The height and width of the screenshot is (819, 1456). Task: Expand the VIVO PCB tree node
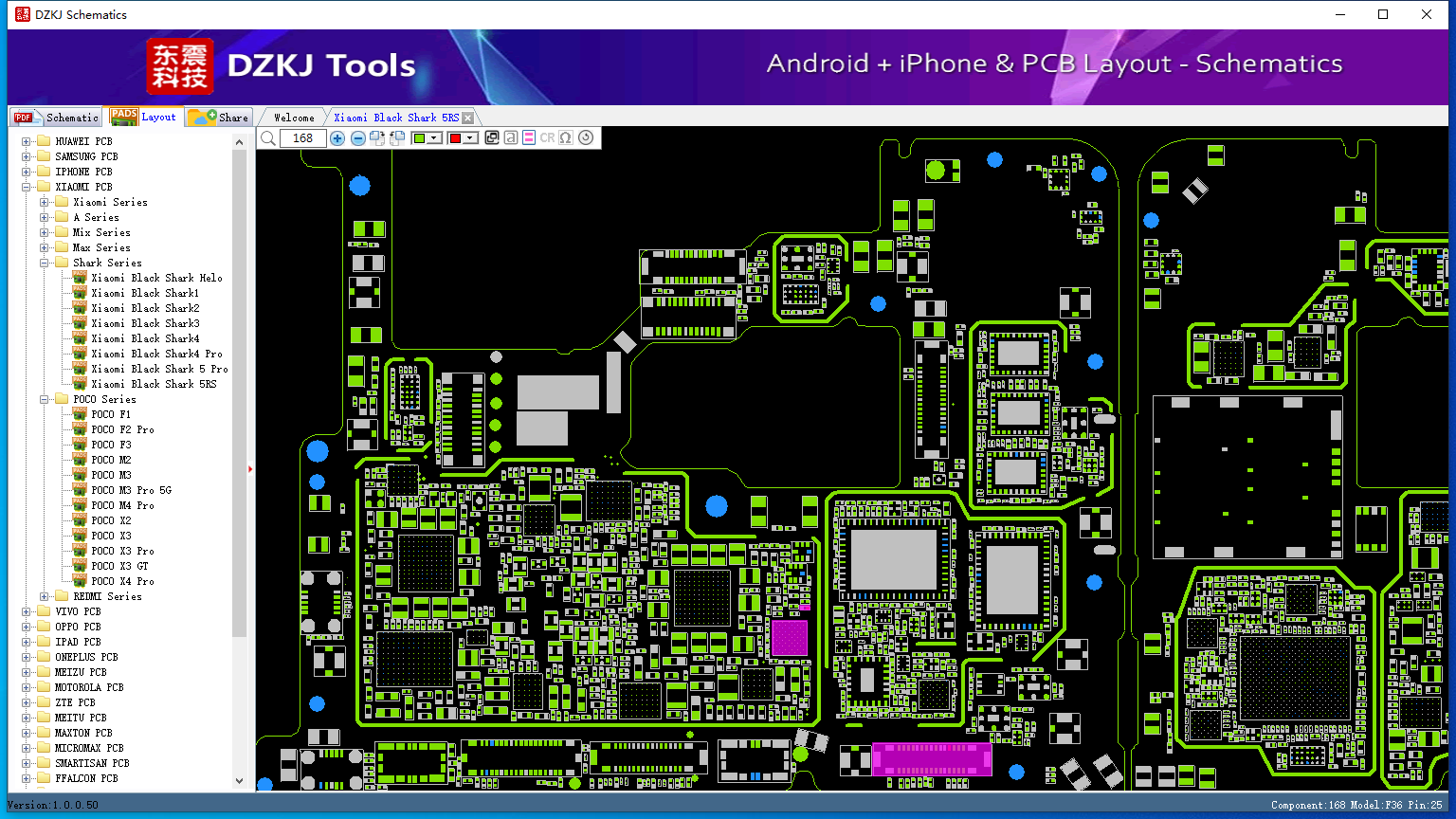[x=26, y=612]
